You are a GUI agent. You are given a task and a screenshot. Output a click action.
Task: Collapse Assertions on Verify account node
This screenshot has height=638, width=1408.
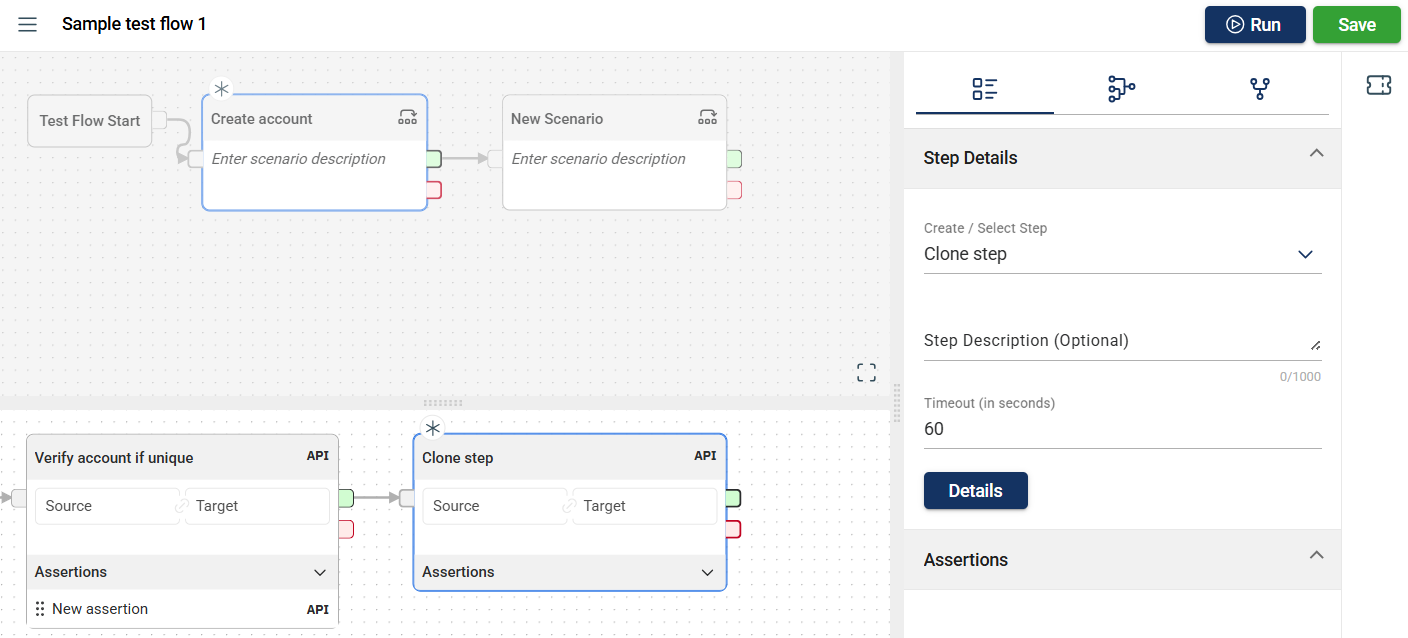tap(320, 573)
